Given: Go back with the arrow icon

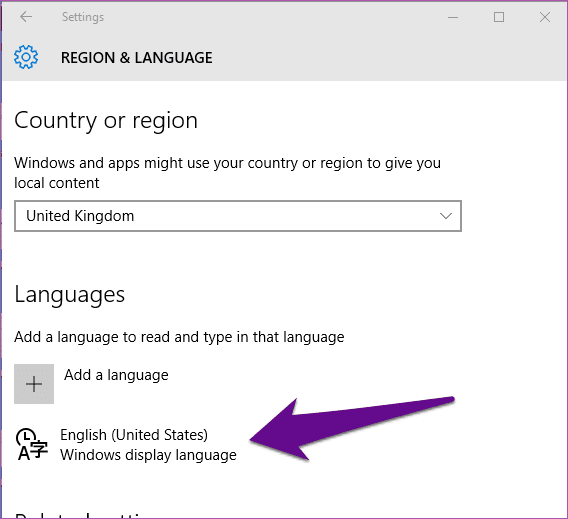Looking at the screenshot, I should pos(26,17).
